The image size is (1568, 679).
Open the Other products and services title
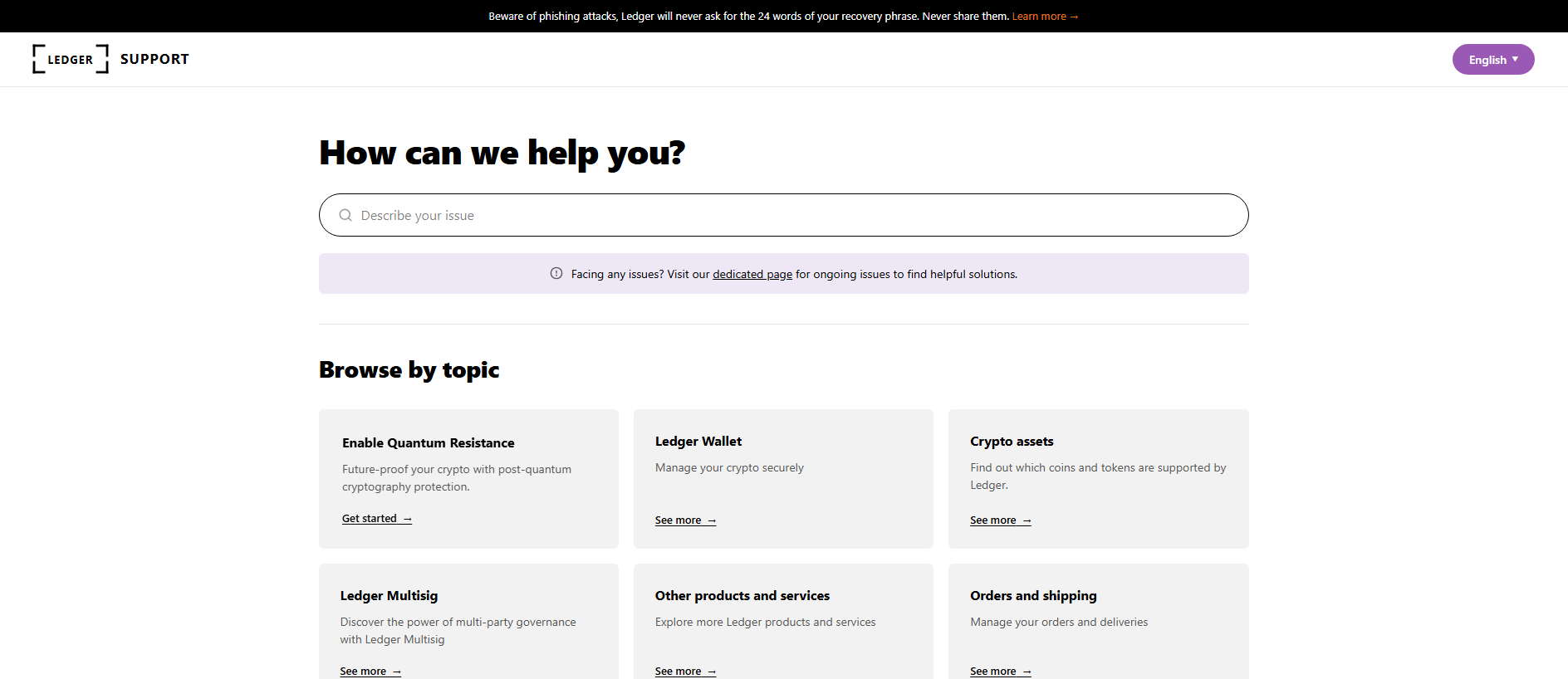[742, 596]
